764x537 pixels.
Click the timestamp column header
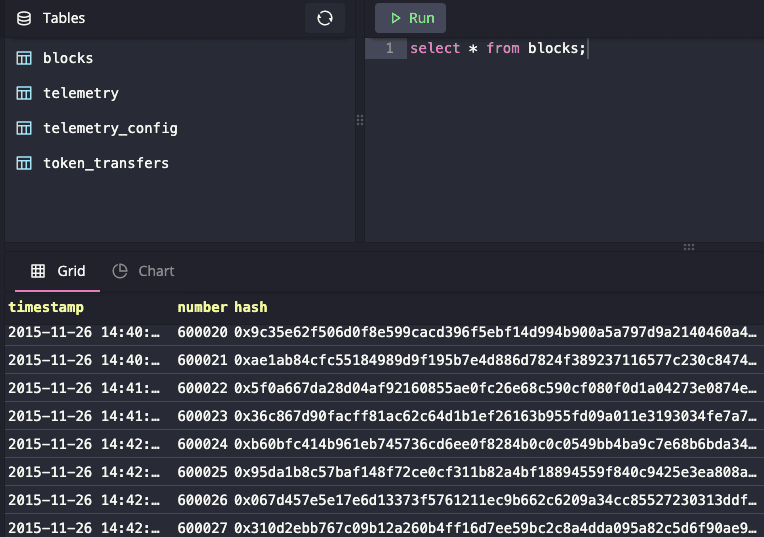point(46,307)
